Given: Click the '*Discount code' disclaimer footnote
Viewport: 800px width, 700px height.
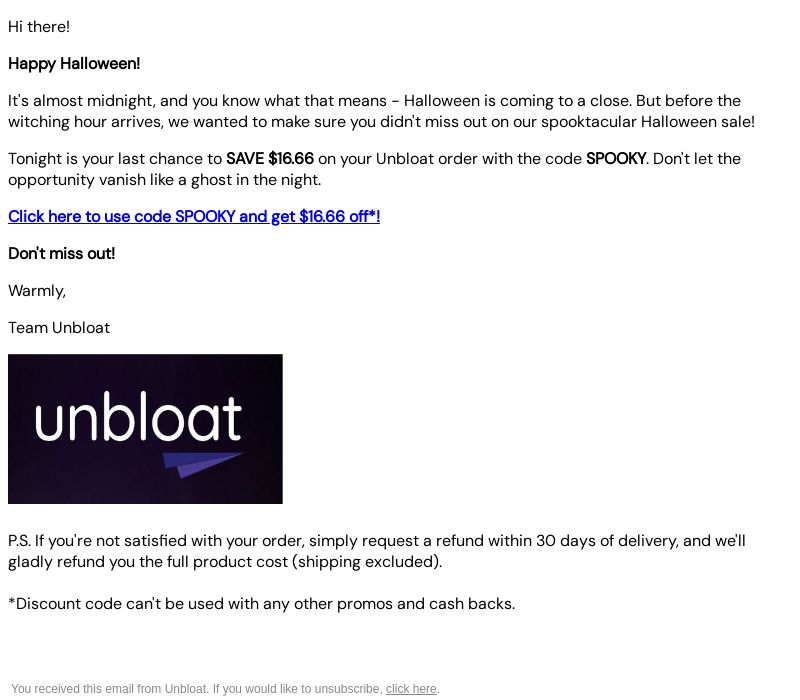Looking at the screenshot, I should coord(262,604).
